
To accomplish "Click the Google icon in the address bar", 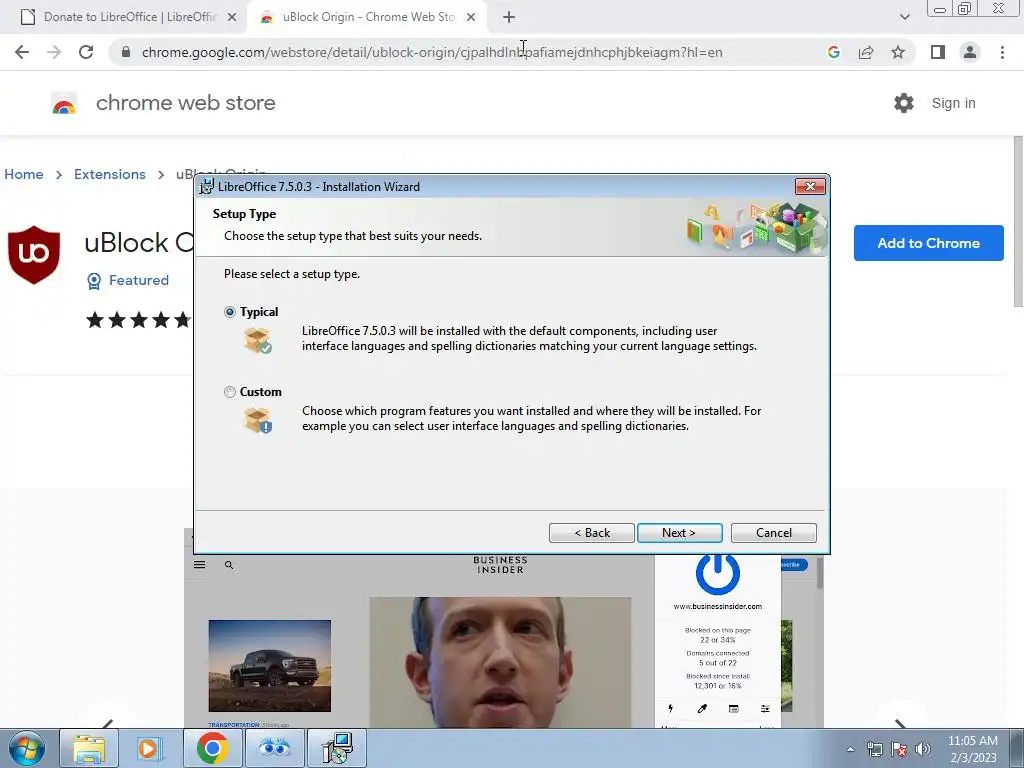I will [834, 52].
